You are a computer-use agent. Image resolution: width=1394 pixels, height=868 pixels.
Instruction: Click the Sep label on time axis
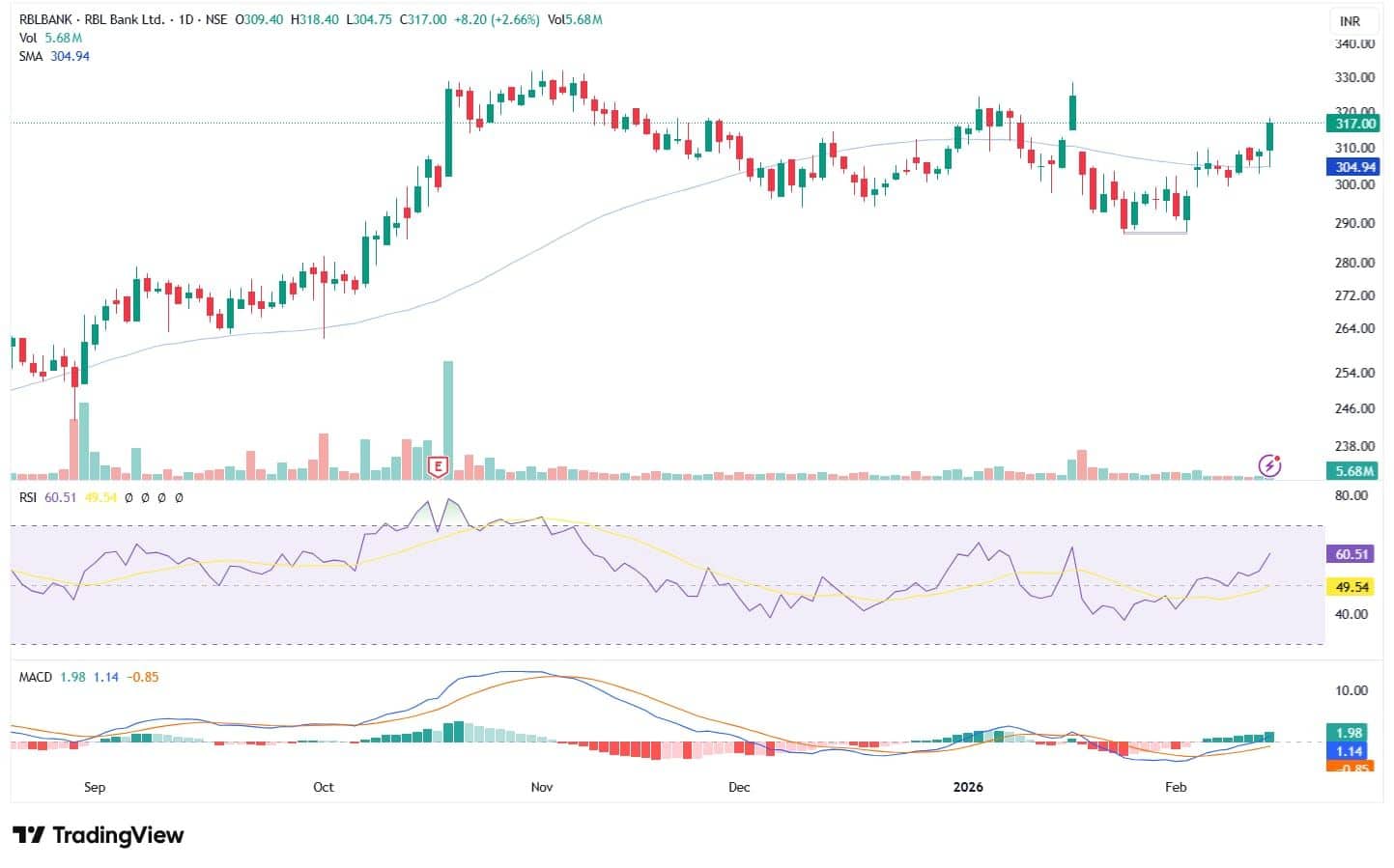click(x=95, y=787)
